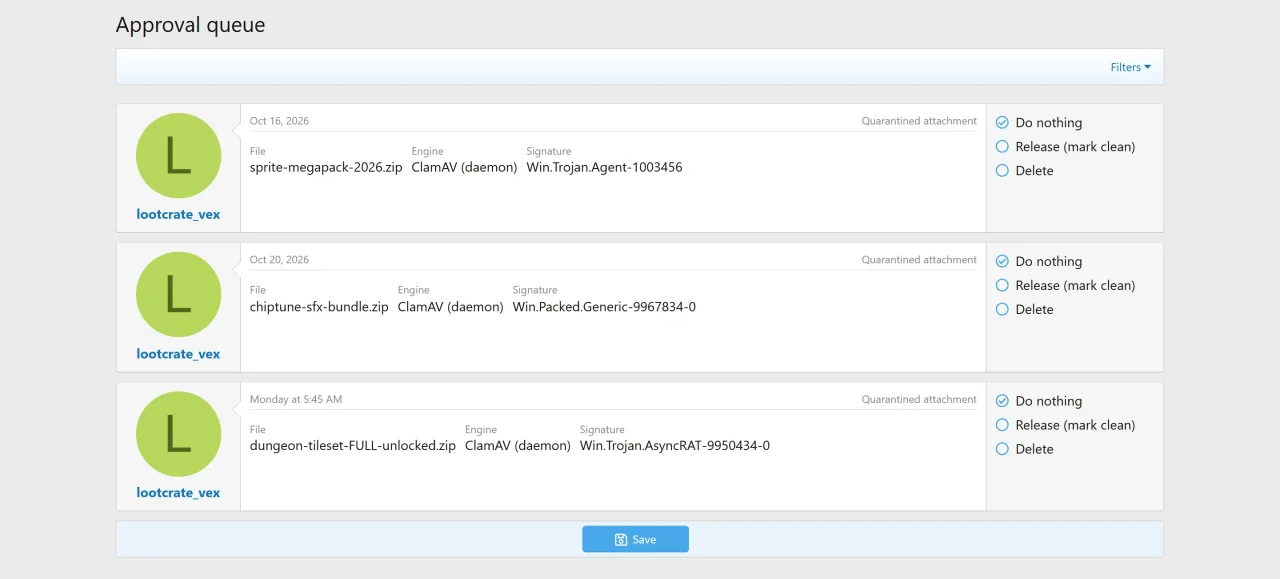1280x579 pixels.
Task: Click Quarantined attachment label on Monday item
Action: (919, 400)
